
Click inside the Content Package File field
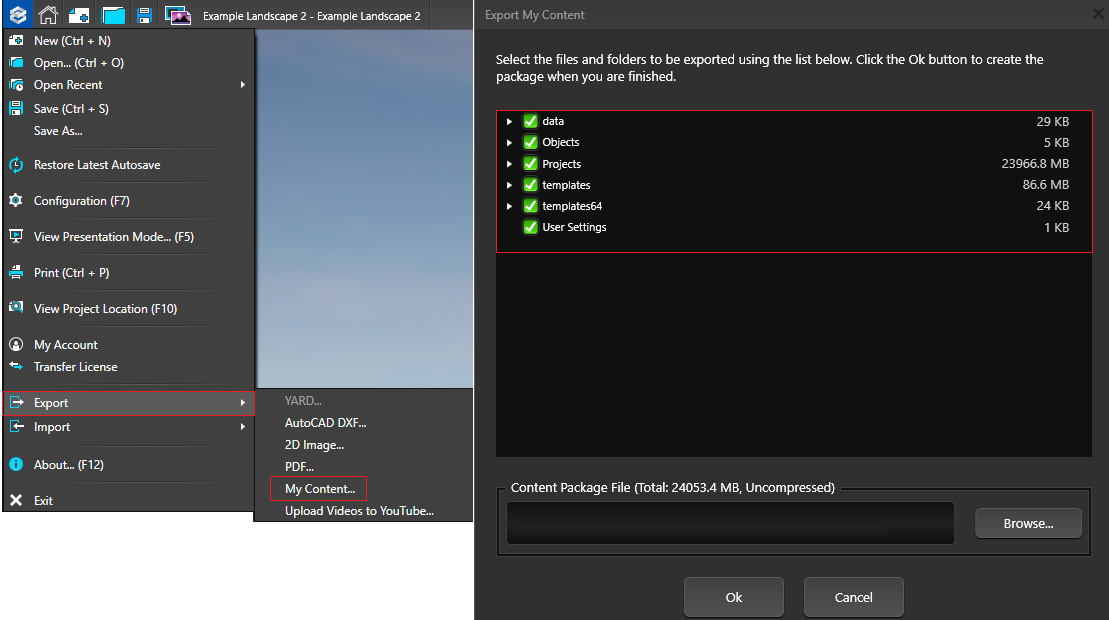pos(729,522)
